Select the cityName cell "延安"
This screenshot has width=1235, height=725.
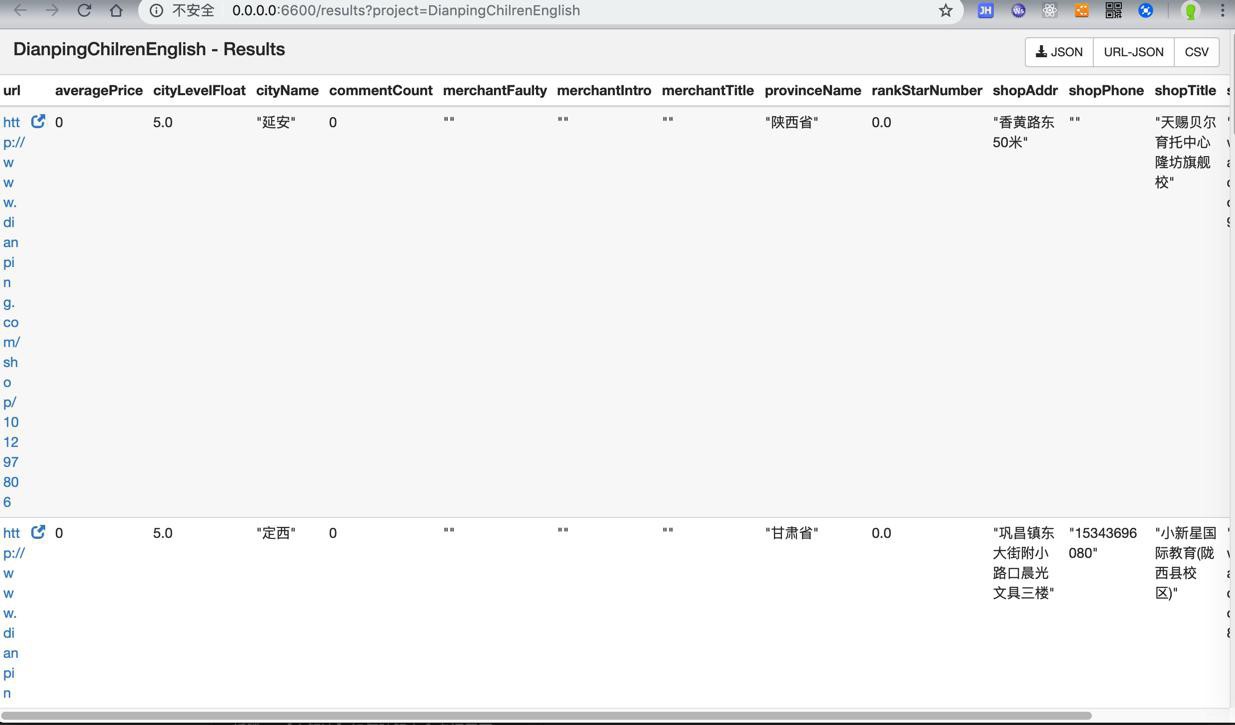tap(276, 122)
